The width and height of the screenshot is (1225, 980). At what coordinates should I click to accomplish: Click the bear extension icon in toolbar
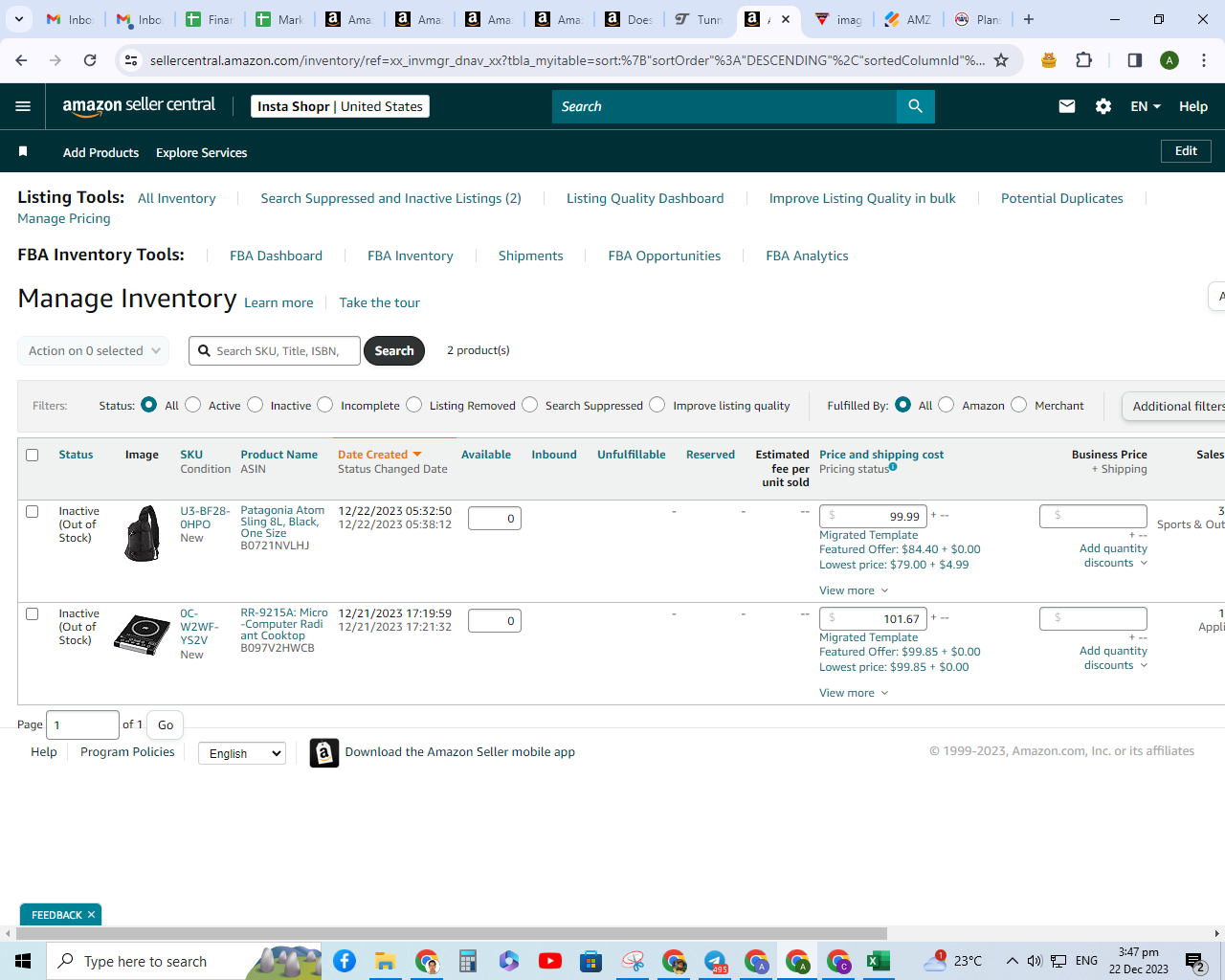(1049, 60)
